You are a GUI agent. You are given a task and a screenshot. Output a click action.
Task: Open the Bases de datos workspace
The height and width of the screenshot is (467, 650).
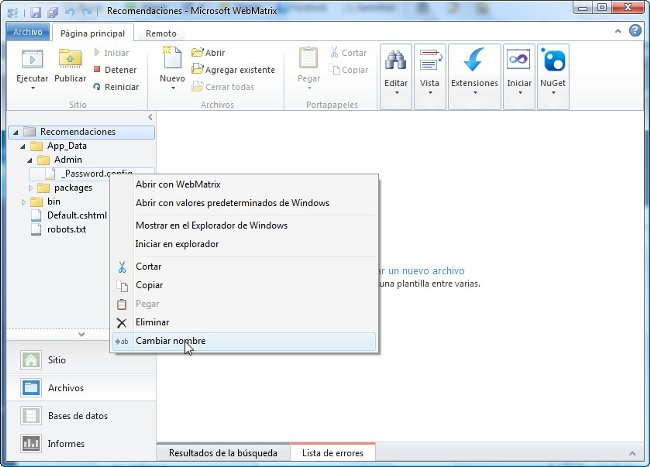coord(78,415)
